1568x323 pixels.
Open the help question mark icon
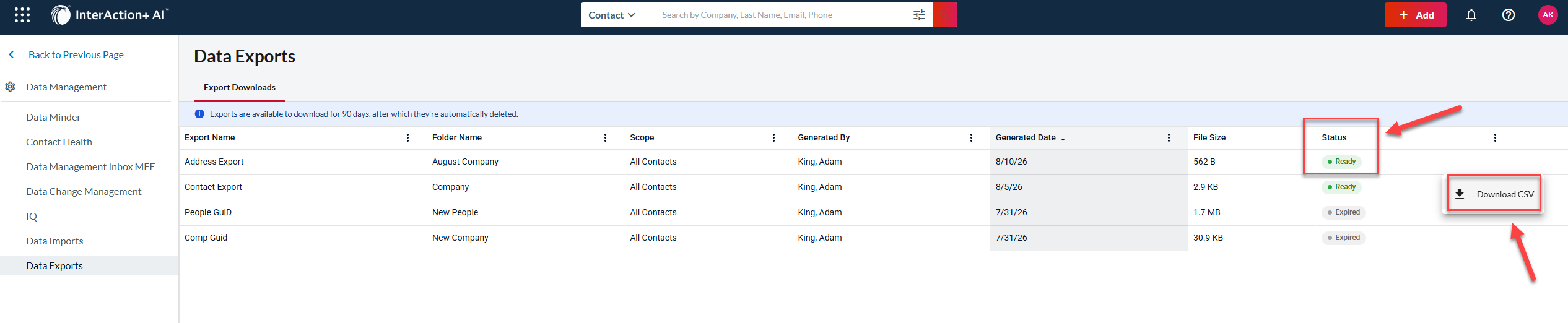pos(1509,15)
